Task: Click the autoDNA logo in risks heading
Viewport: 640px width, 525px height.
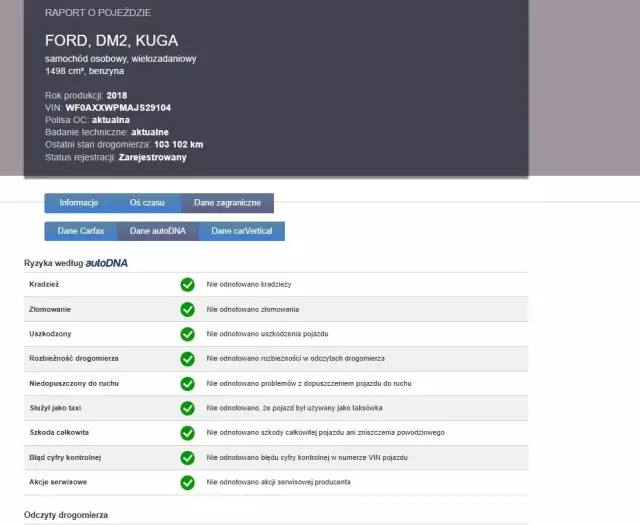Action: point(106,263)
